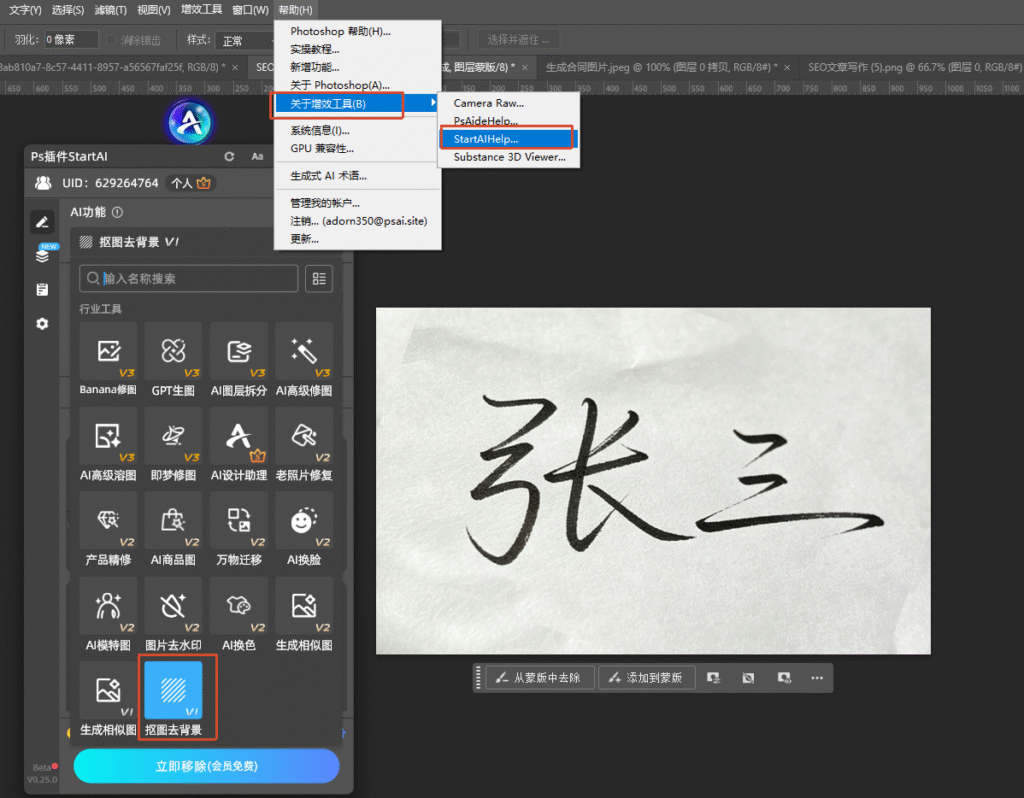1024x798 pixels.
Task: Click 从蒙版中去除 button
Action: pyautogui.click(x=541, y=678)
